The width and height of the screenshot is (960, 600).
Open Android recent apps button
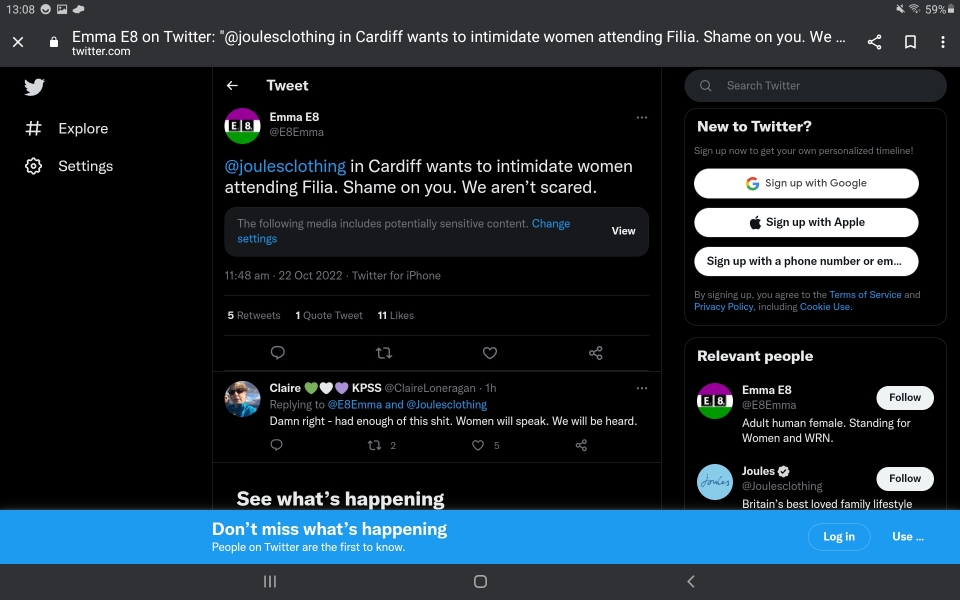tap(270, 582)
